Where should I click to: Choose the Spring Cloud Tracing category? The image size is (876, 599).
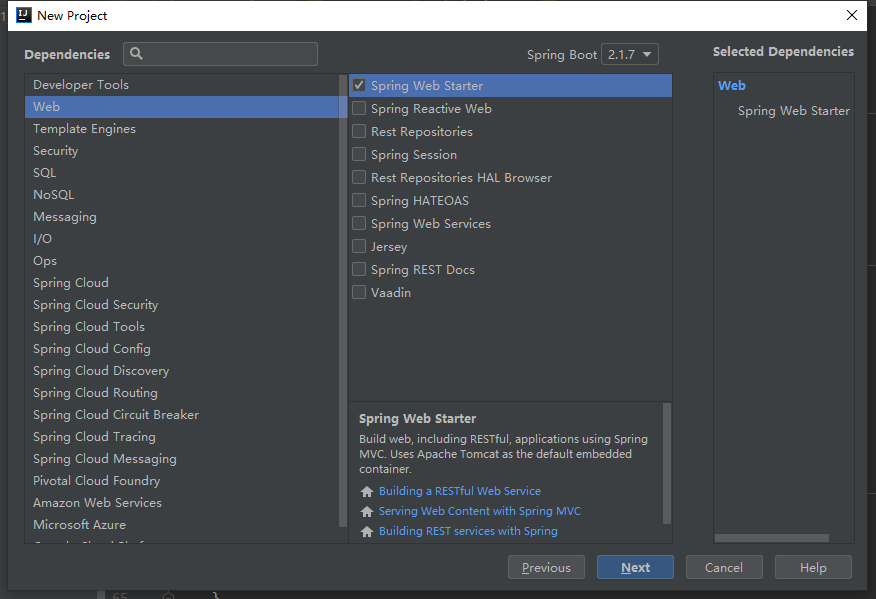[182, 437]
